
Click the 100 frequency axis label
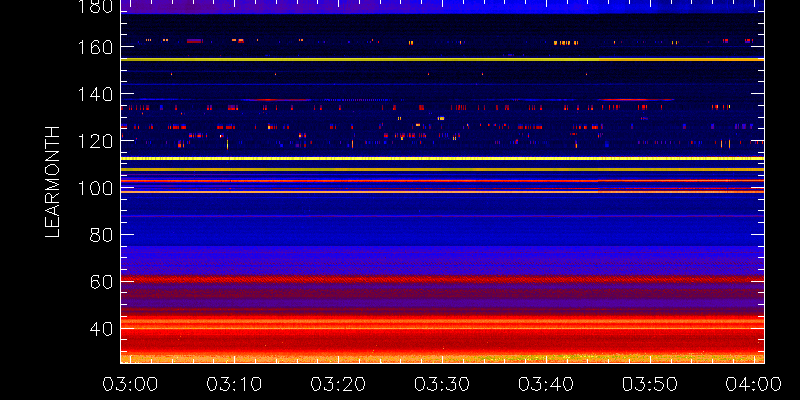(95, 188)
